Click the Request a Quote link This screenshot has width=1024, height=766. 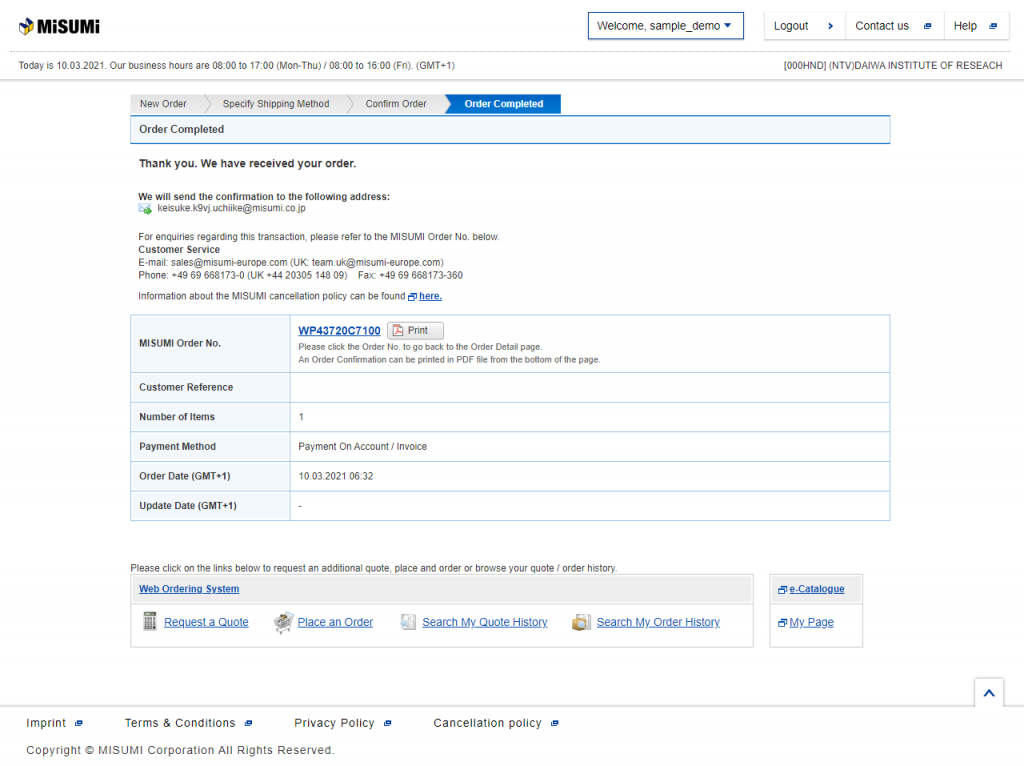(206, 622)
